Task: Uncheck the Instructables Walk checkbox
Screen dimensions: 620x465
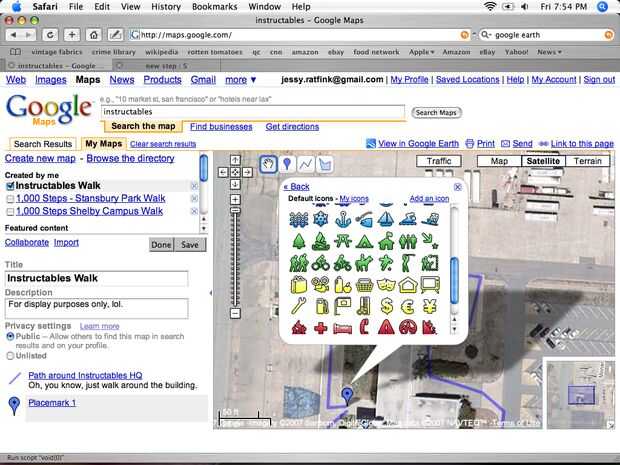Action: pyautogui.click(x=10, y=186)
